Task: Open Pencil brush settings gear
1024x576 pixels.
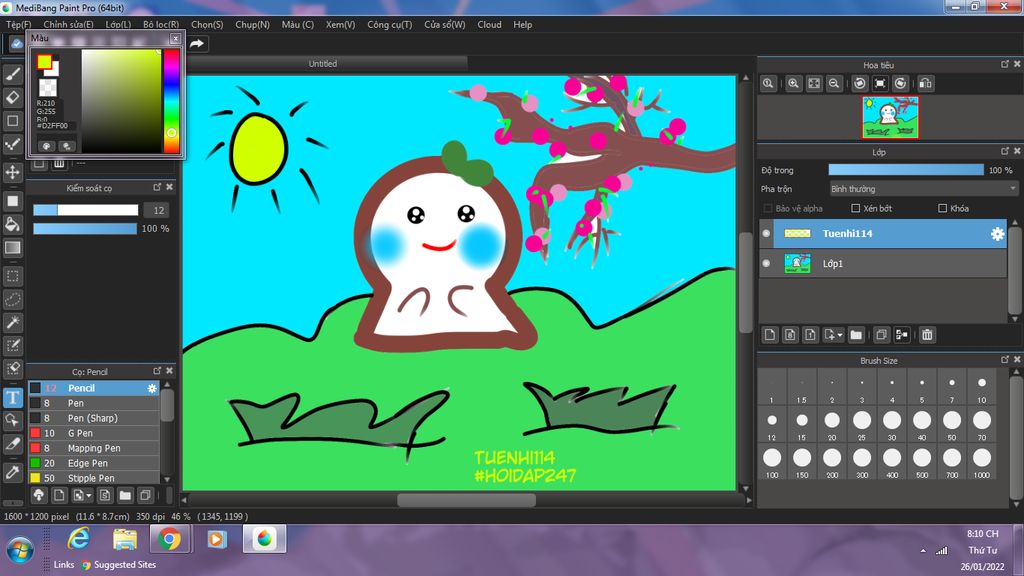Action: (x=152, y=388)
